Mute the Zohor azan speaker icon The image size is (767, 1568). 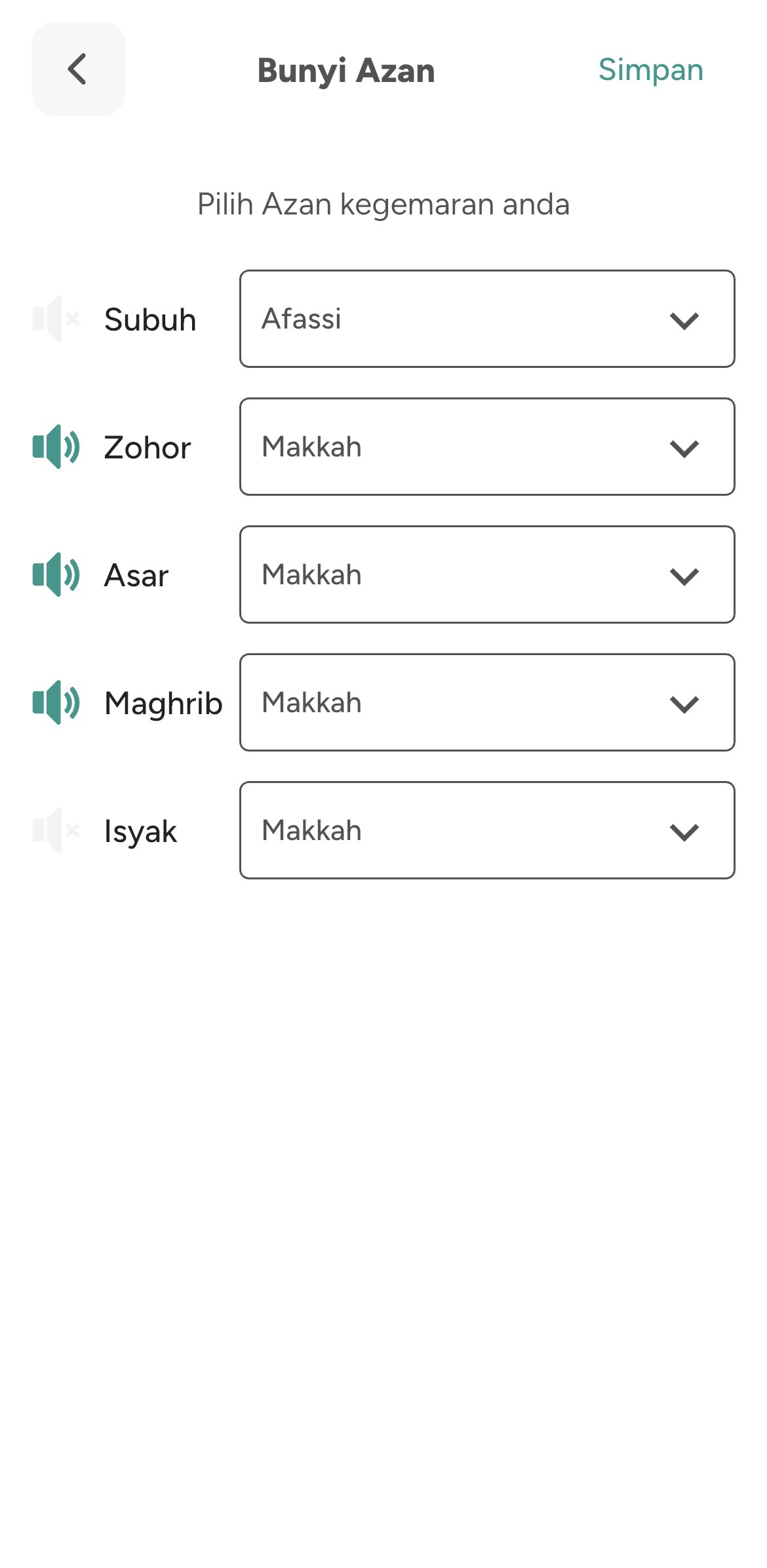click(x=56, y=447)
